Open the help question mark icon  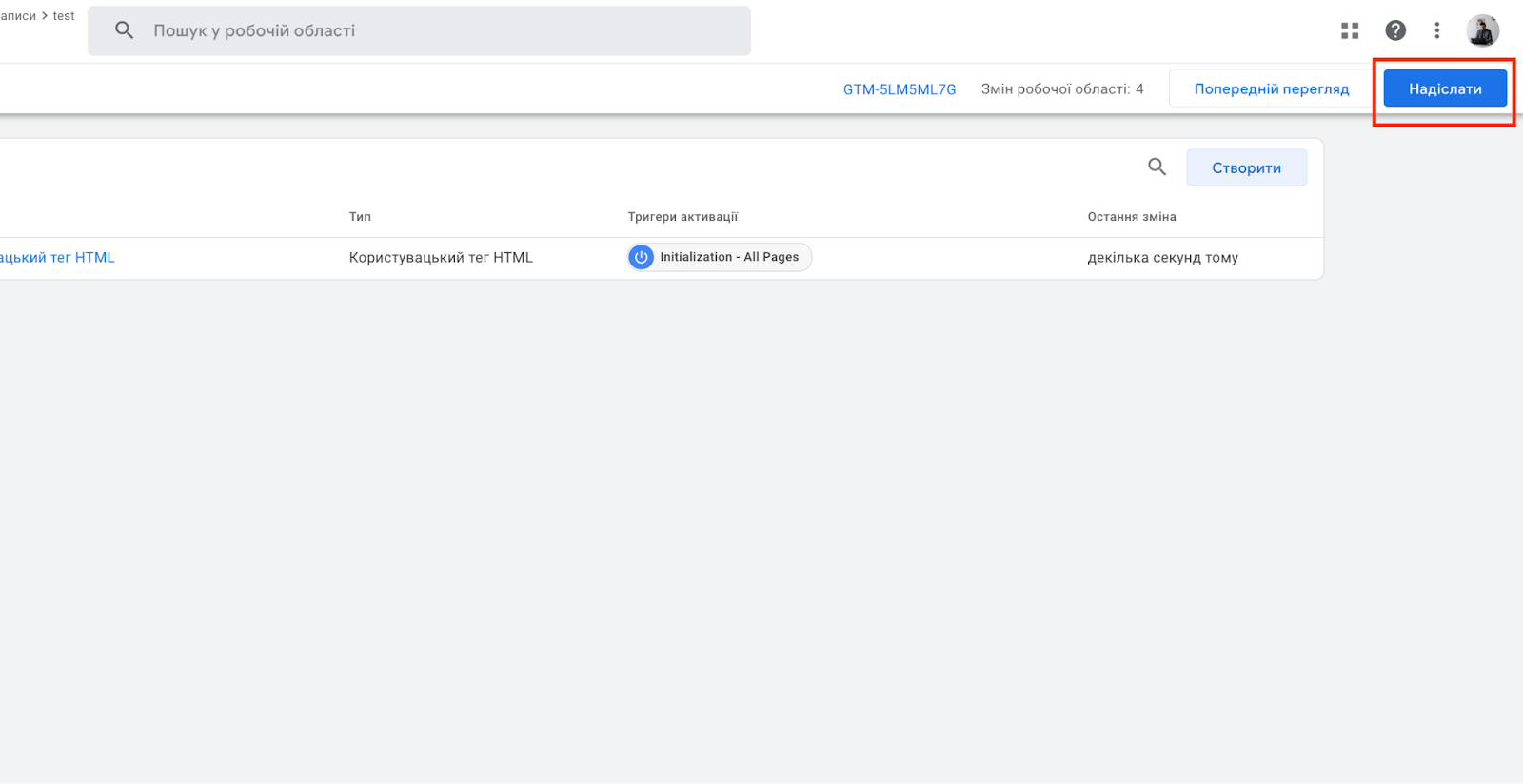coord(1395,30)
